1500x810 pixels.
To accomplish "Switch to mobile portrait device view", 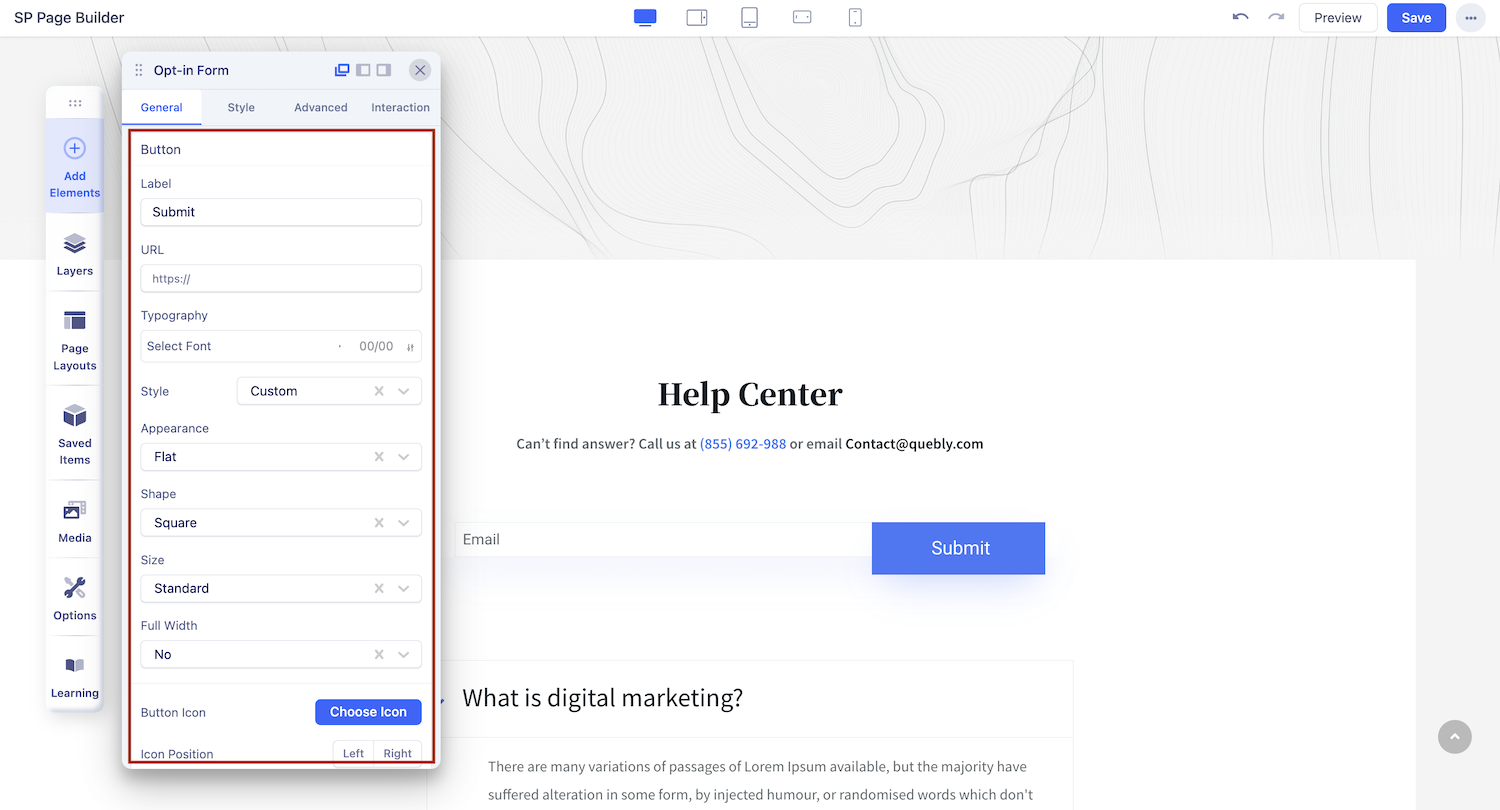I will click(x=855, y=18).
